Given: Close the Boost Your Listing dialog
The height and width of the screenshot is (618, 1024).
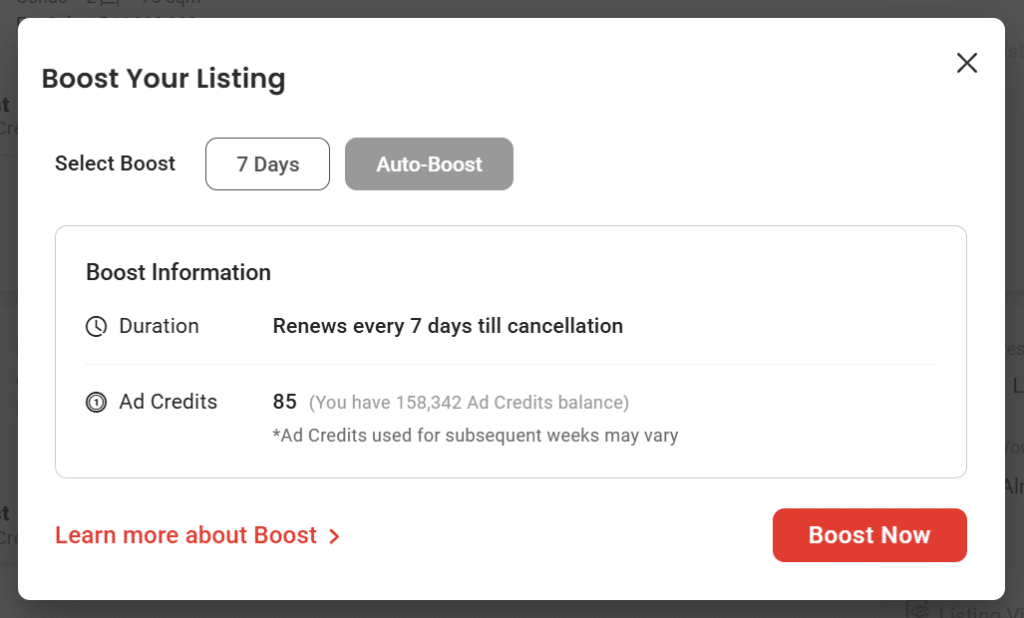Looking at the screenshot, I should coord(966,63).
